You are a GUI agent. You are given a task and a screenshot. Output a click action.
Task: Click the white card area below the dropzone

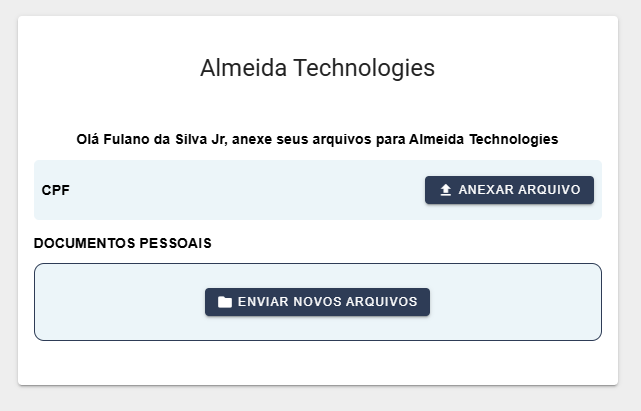[317, 362]
